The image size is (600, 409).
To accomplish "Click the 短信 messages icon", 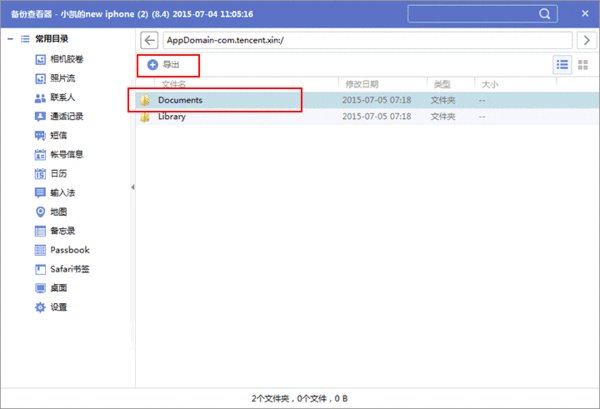I will pos(40,135).
